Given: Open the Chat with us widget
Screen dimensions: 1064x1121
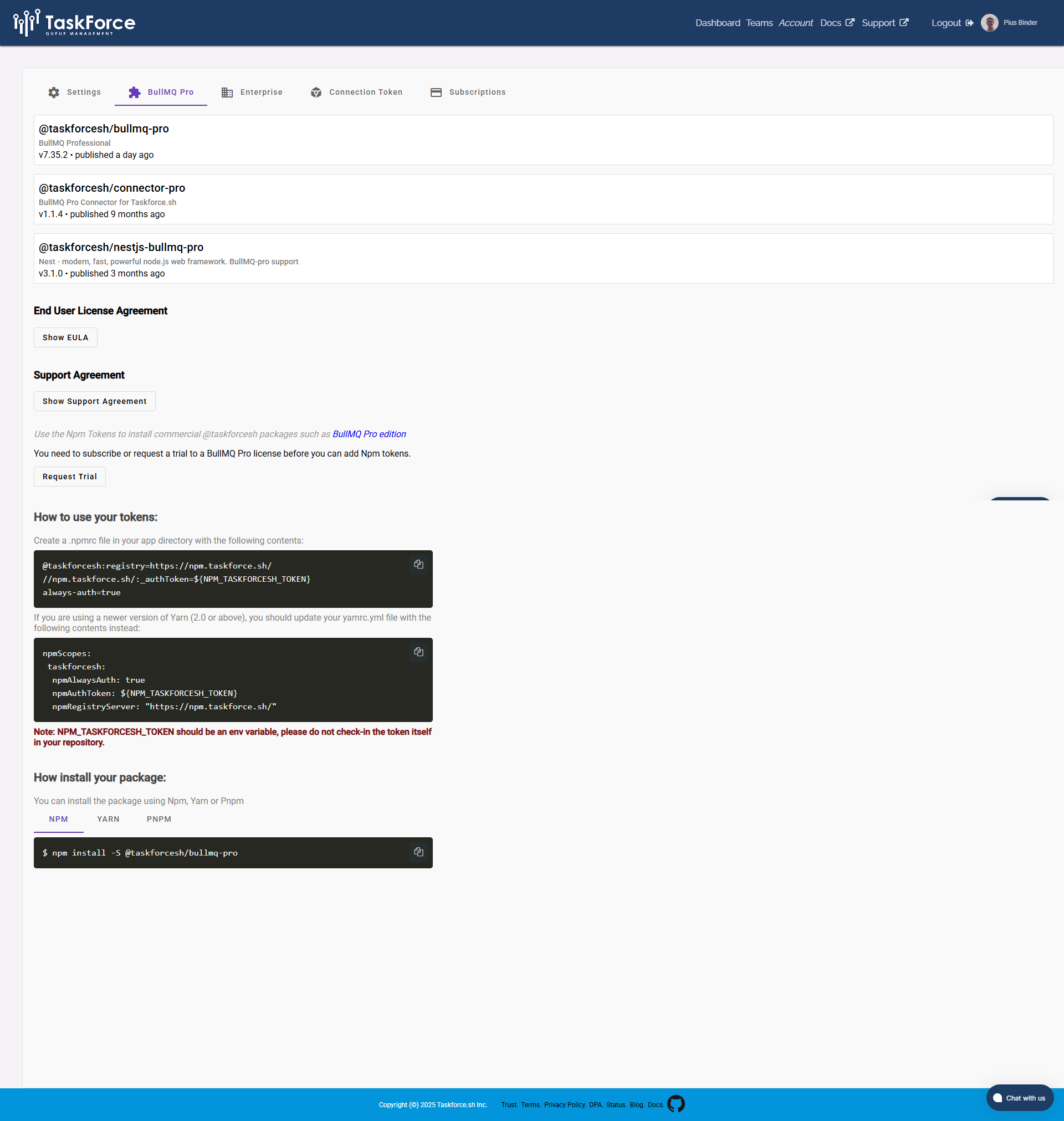Looking at the screenshot, I should tap(1020, 1098).
